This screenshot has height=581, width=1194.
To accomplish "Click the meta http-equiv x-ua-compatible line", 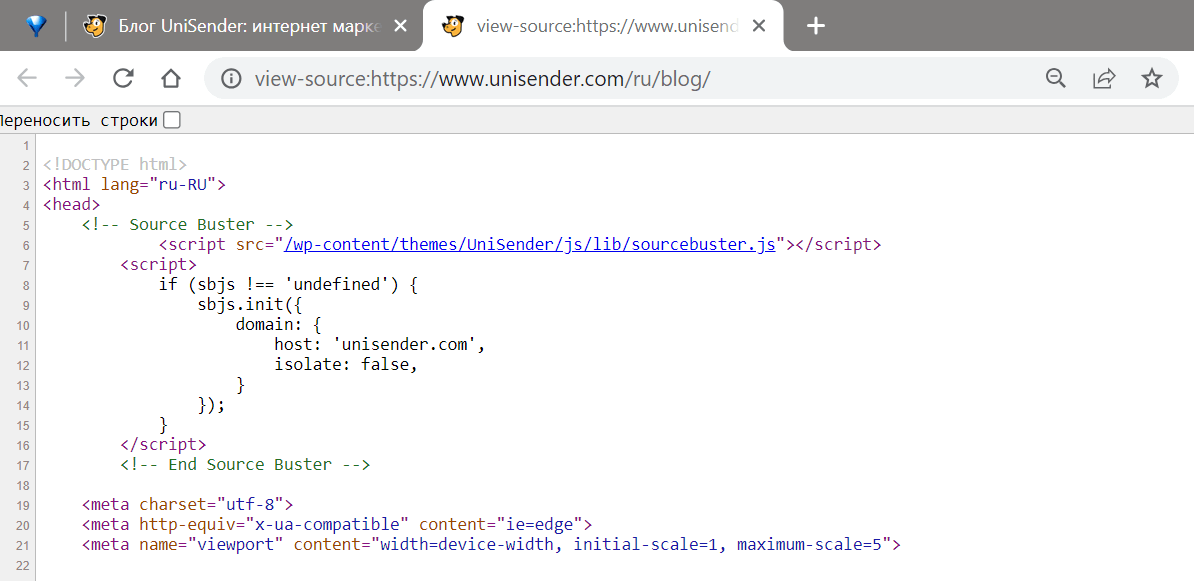I will click(x=337, y=525).
